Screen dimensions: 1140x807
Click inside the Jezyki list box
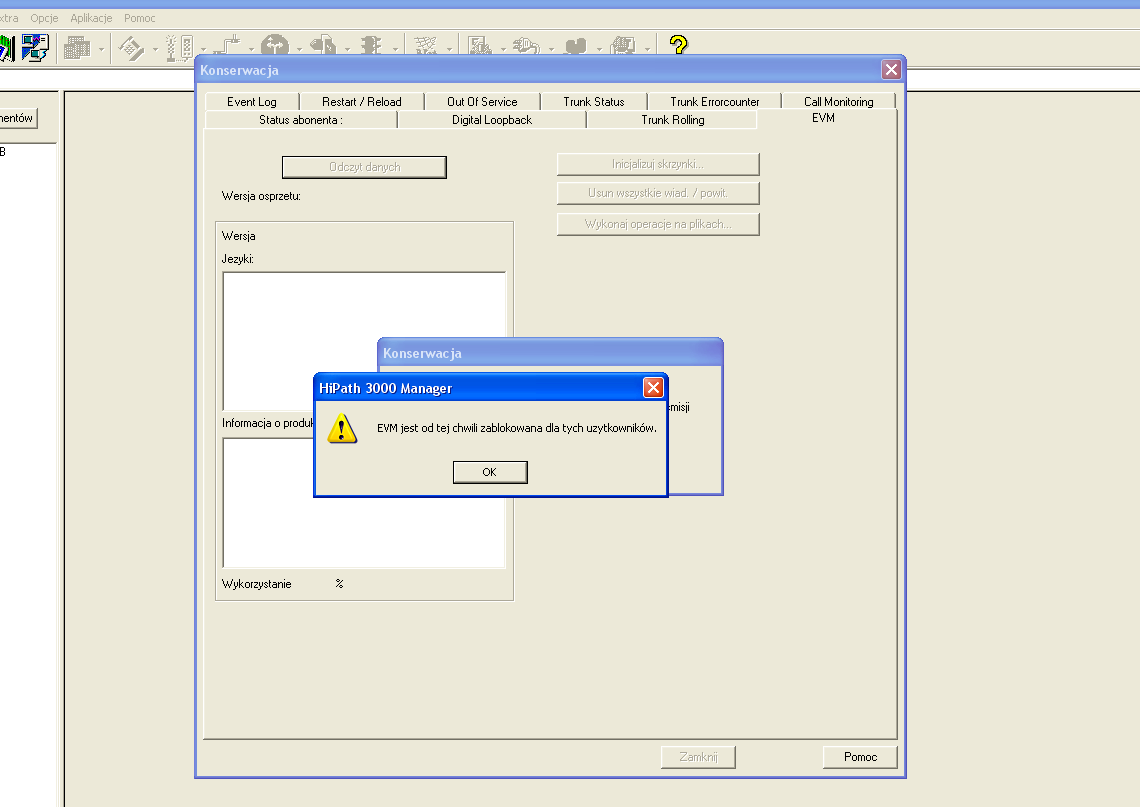[364, 342]
